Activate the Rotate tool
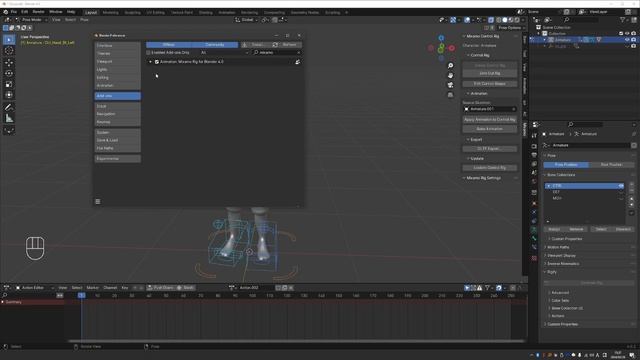 (9, 73)
